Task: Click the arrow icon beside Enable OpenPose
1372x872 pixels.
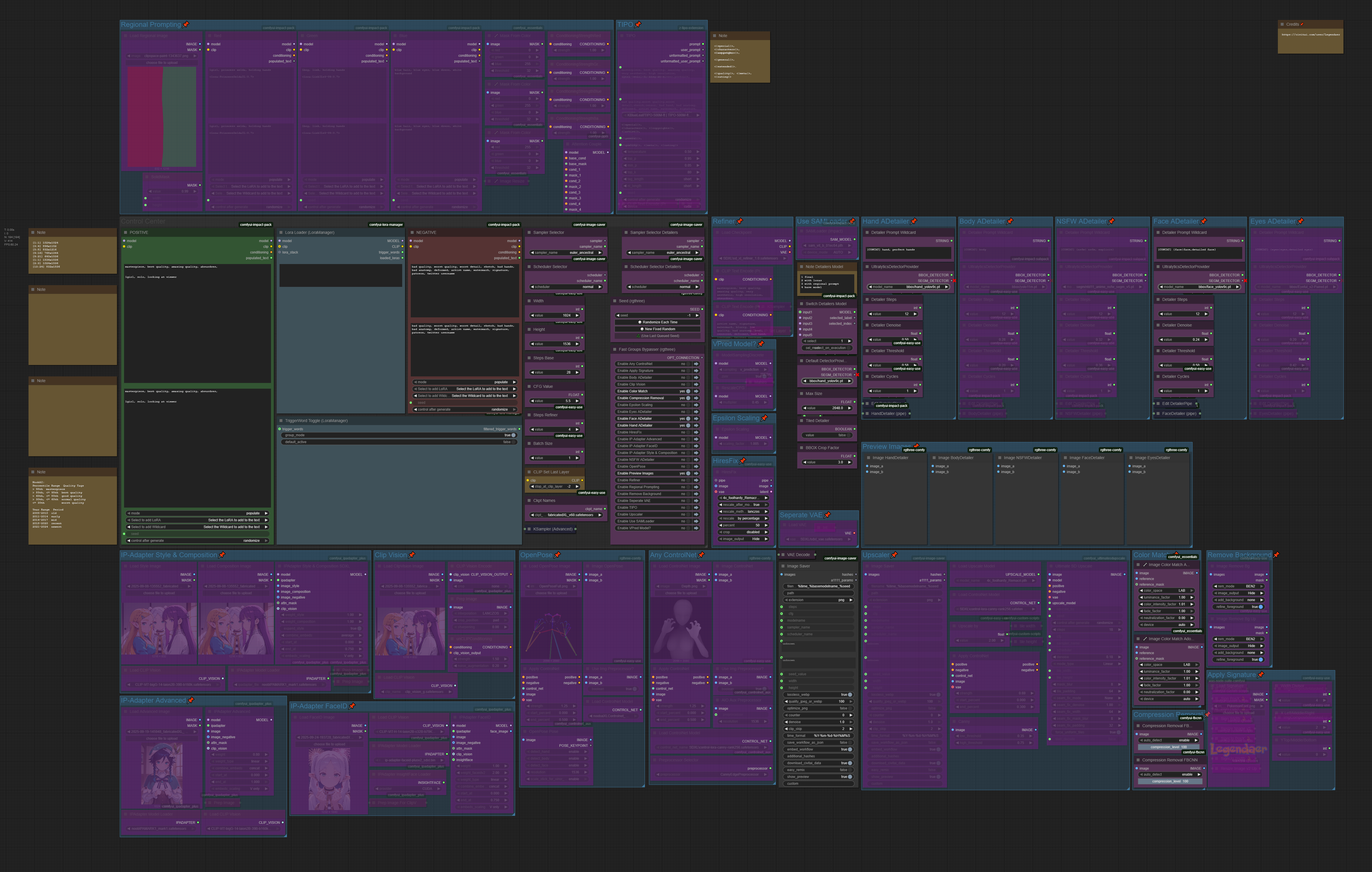Action: point(696,467)
